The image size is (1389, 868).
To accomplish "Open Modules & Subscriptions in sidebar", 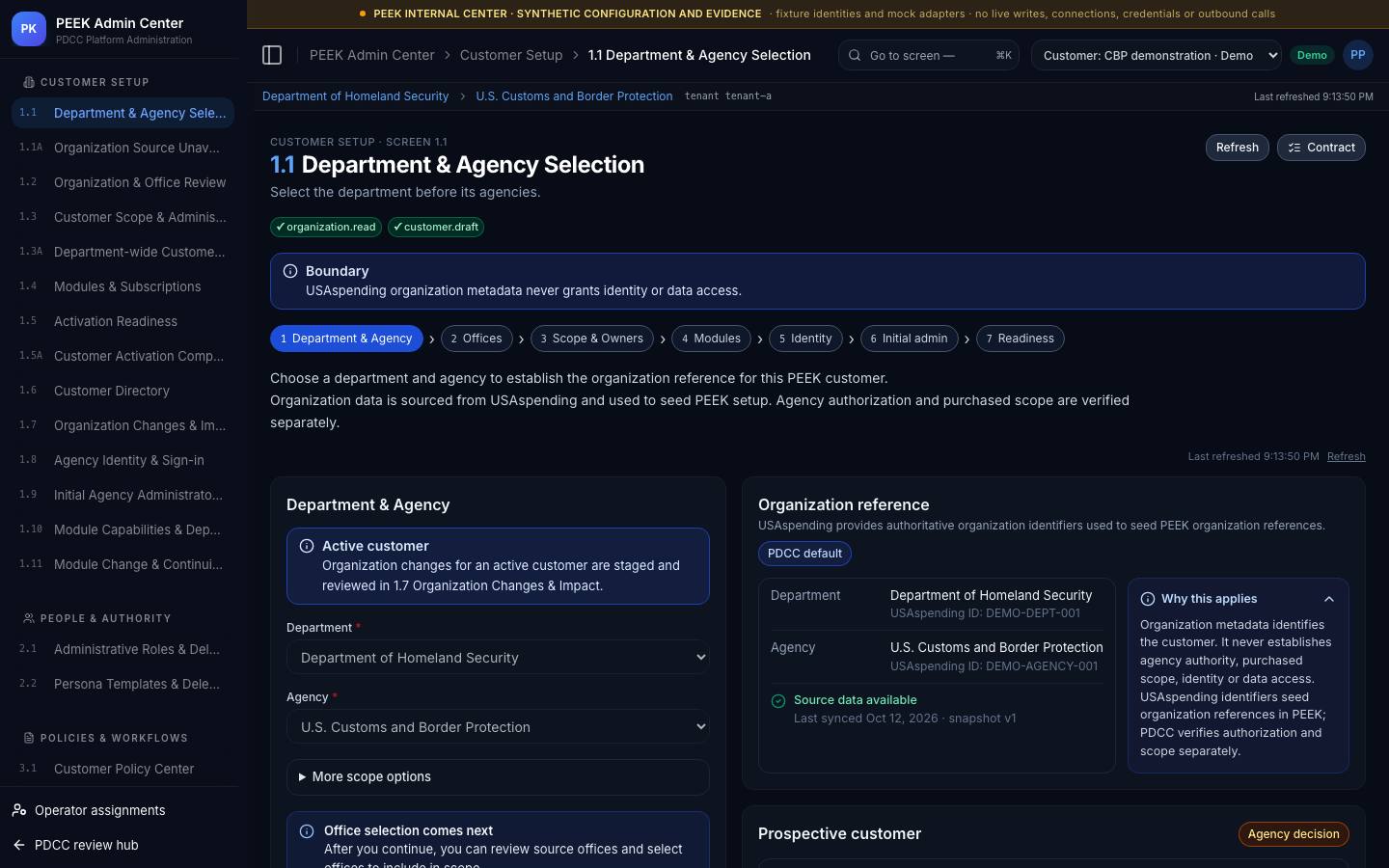I will (123, 286).
